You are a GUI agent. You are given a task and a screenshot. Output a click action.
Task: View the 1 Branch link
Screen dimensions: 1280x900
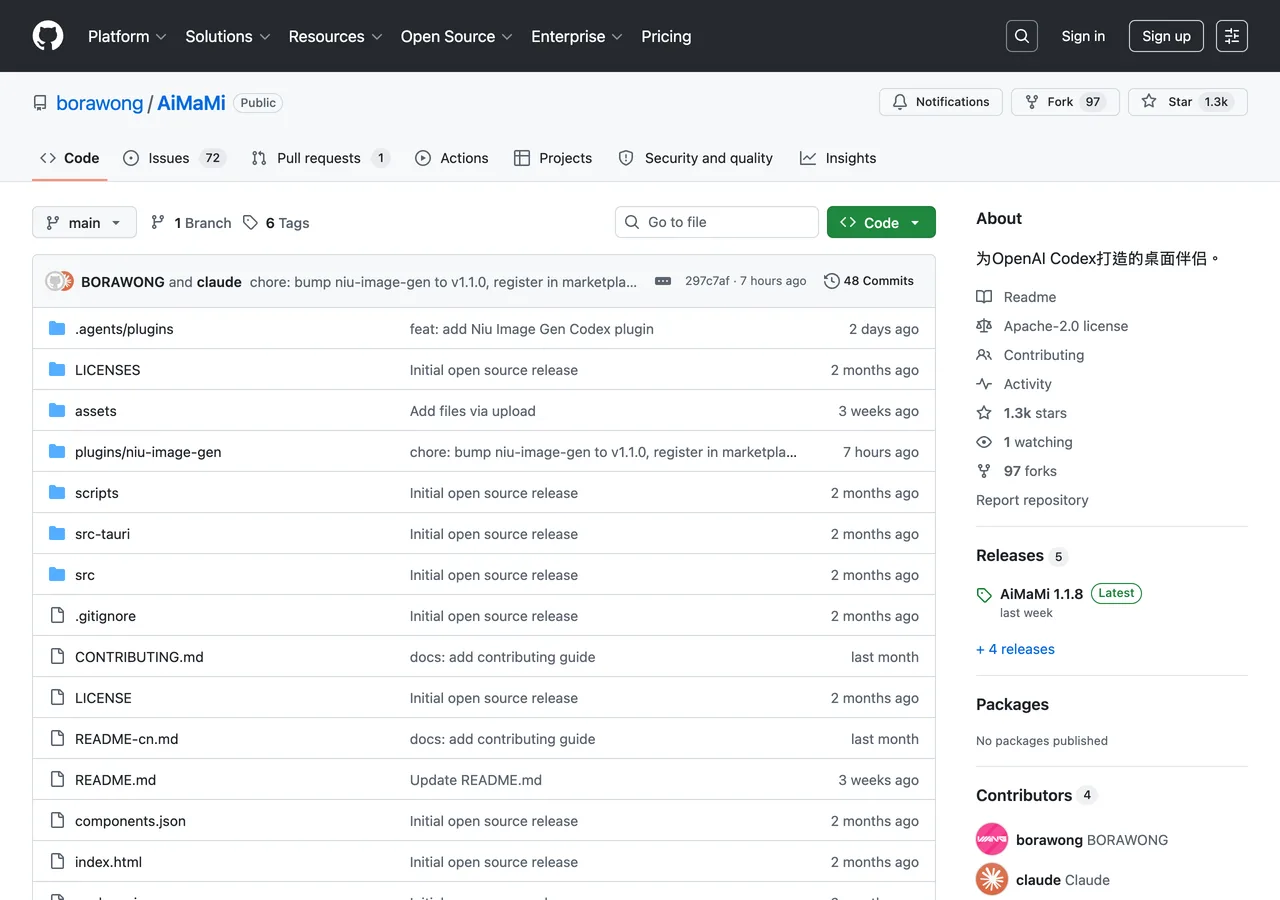[x=191, y=223]
